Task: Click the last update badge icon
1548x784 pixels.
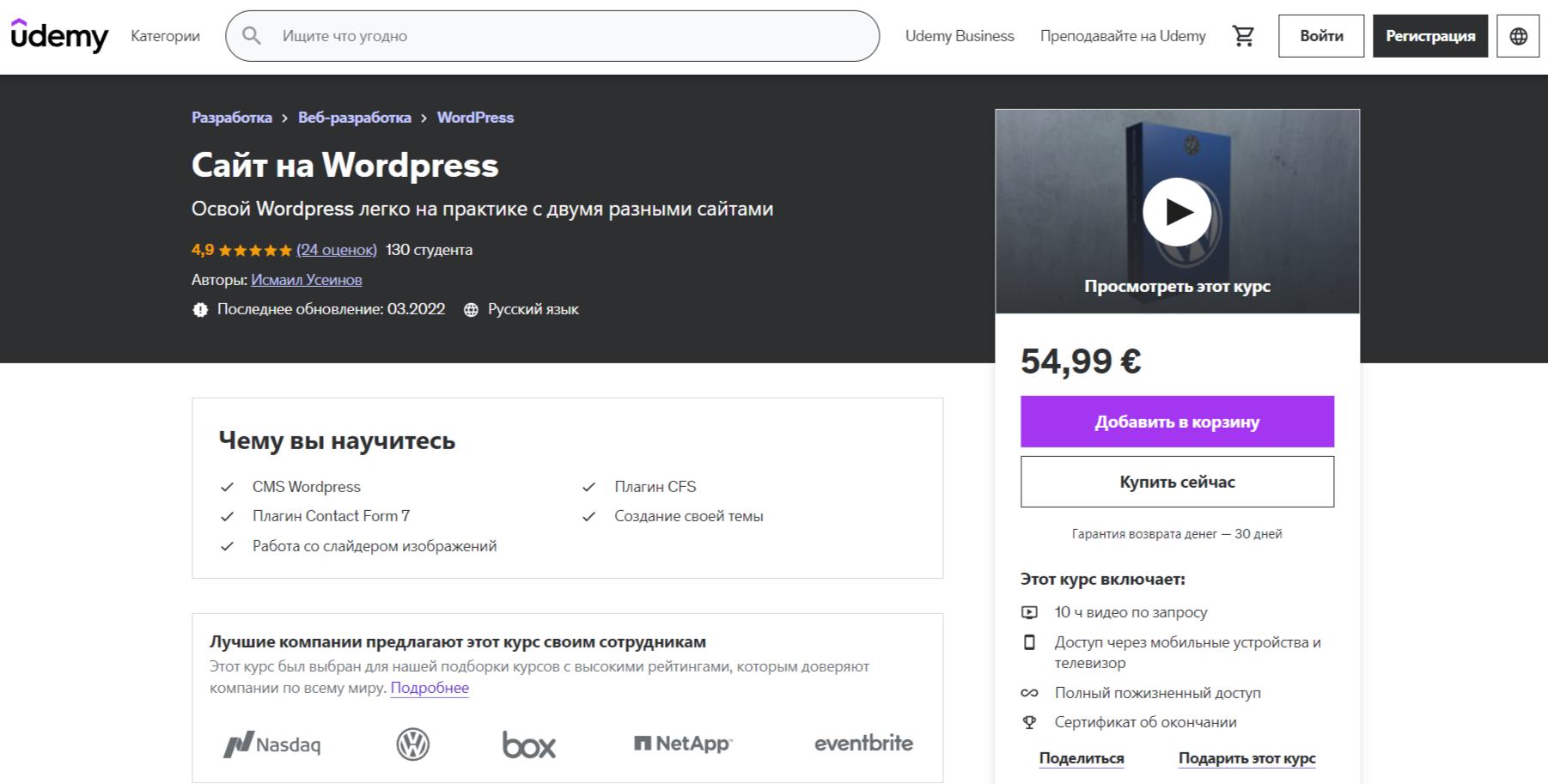Action: pos(200,310)
